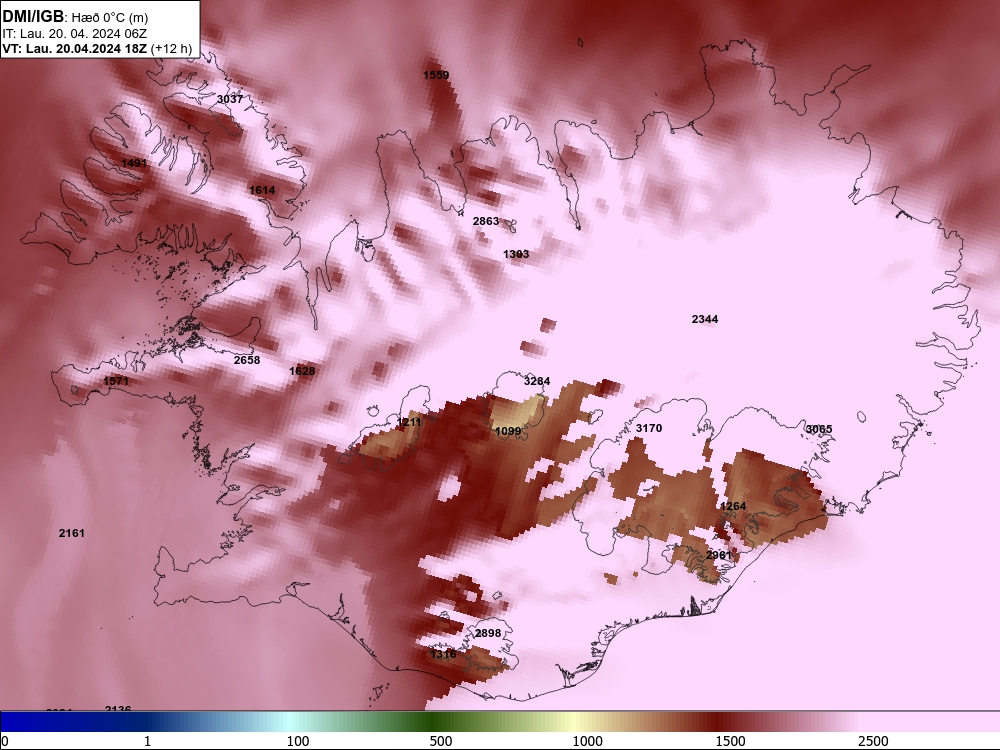Click the 1614 height label
This screenshot has width=1000, height=750.
pos(262,190)
